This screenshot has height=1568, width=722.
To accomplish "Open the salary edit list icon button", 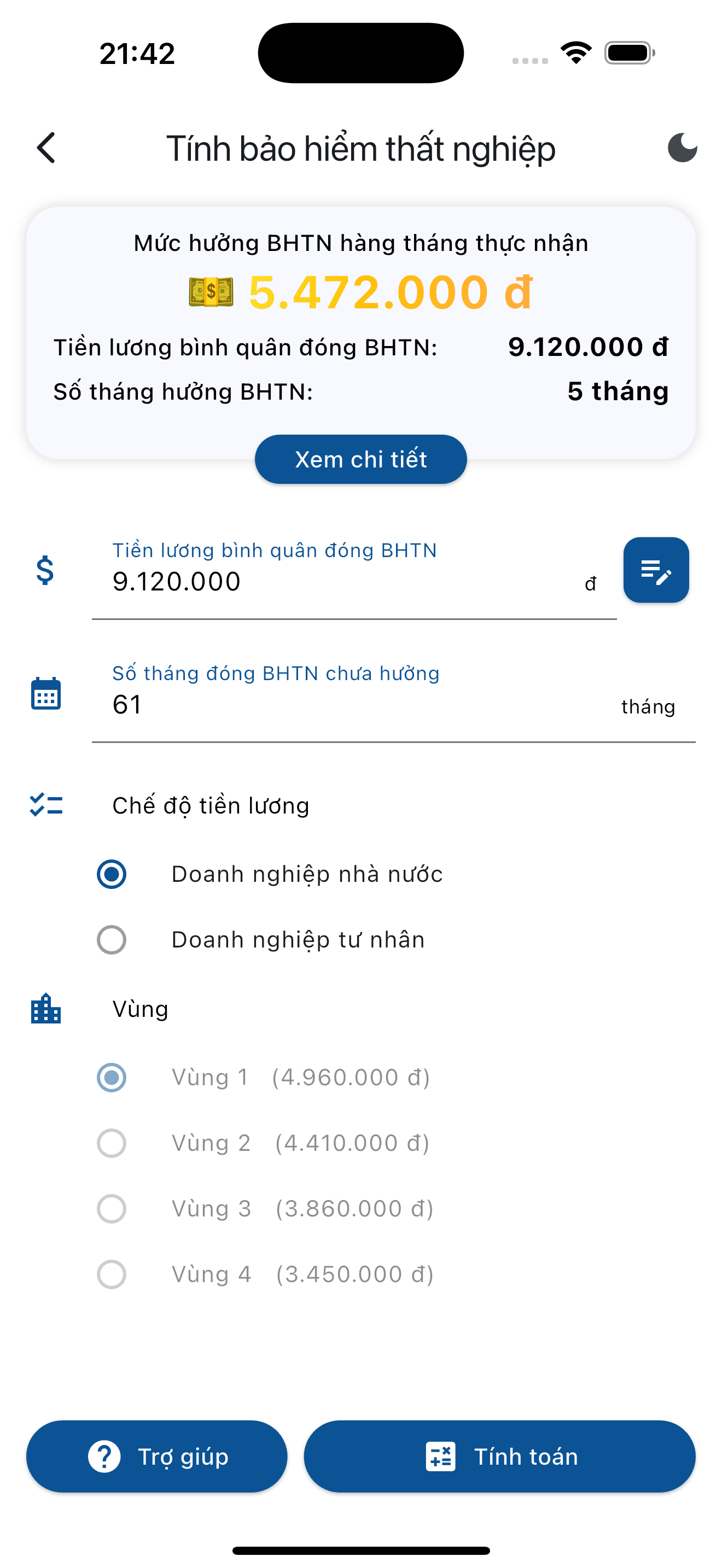I will [x=656, y=570].
